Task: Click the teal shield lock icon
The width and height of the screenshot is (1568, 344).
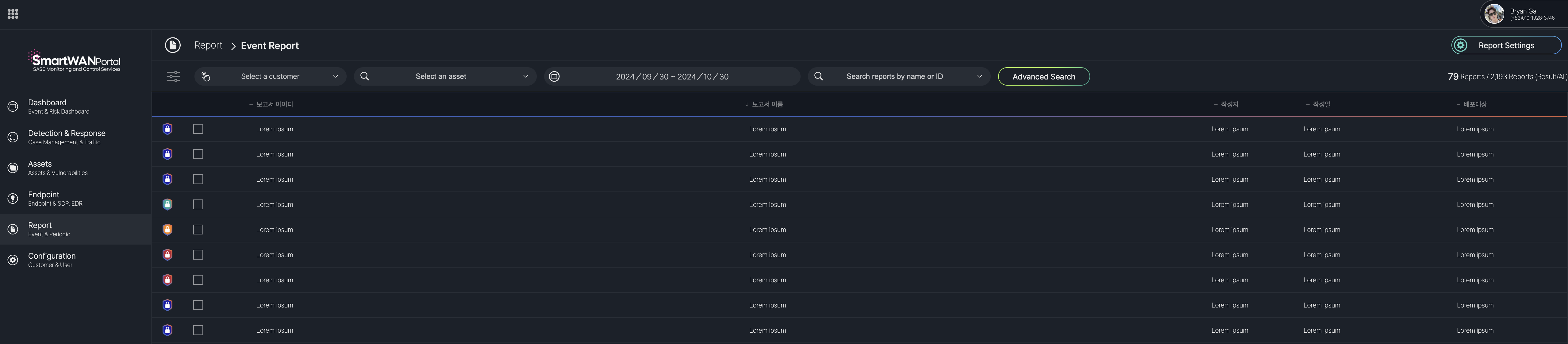Action: [x=167, y=205]
